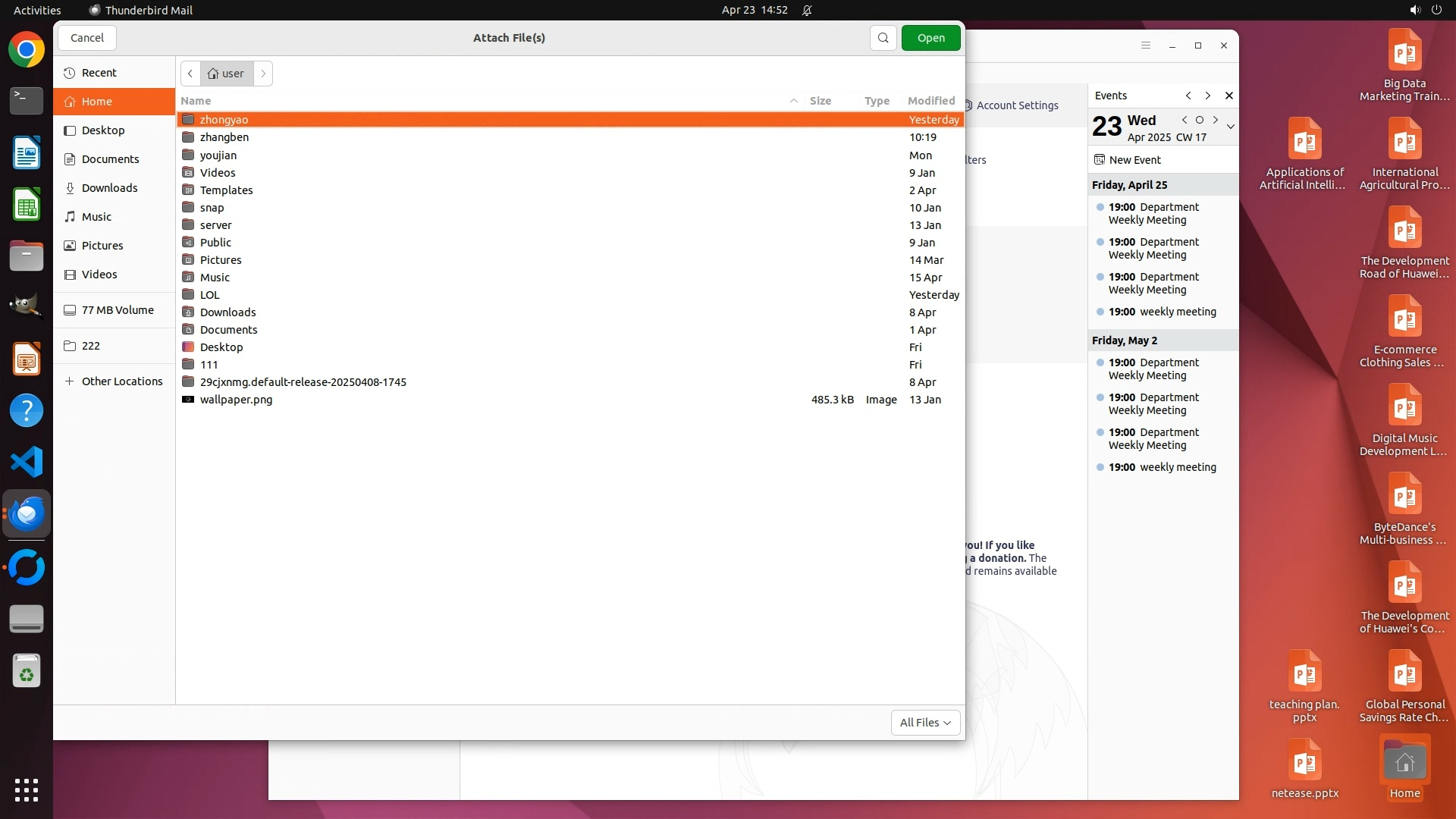Select the Downloads sidebar location
The width and height of the screenshot is (1456, 819).
[x=109, y=188]
